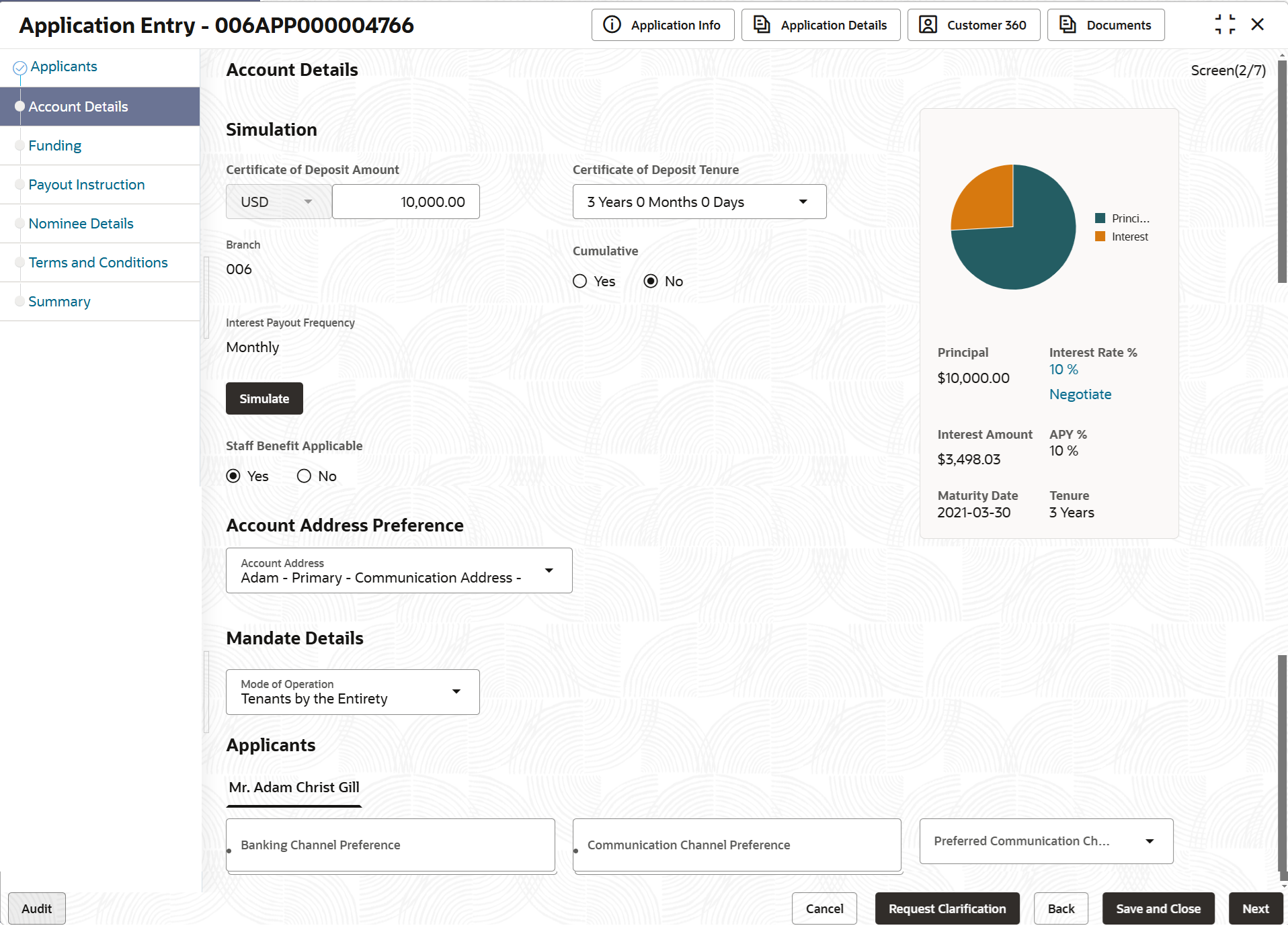Screen dimensions: 1288x936
Task: Open Application Details document icon
Action: click(x=761, y=25)
